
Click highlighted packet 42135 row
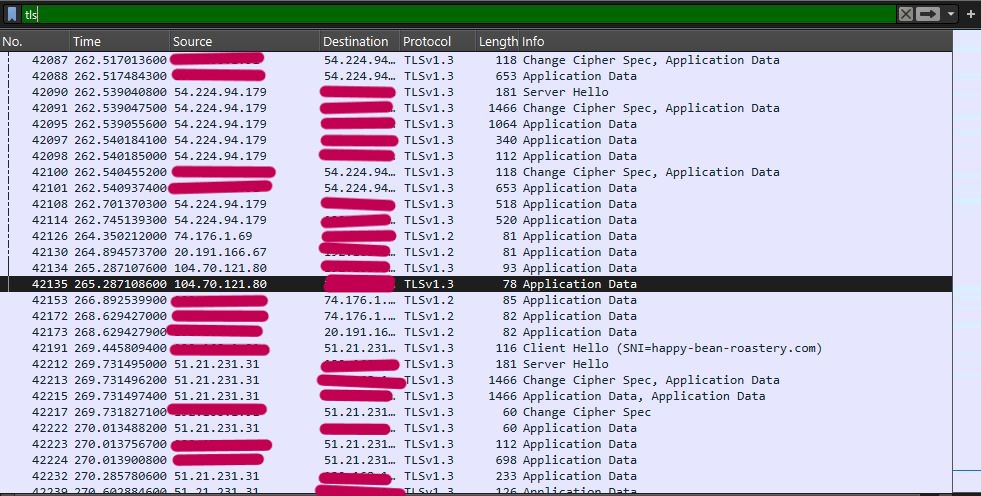point(476,284)
